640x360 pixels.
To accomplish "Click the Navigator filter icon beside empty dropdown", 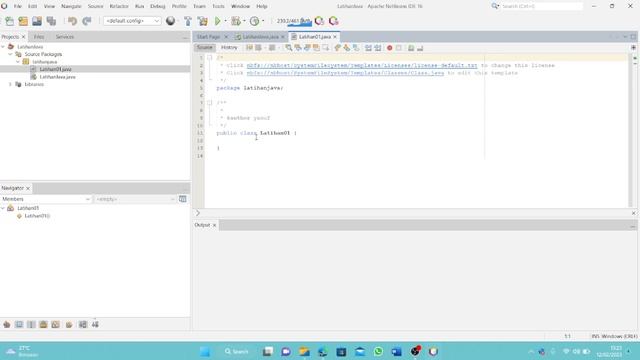I will point(182,199).
